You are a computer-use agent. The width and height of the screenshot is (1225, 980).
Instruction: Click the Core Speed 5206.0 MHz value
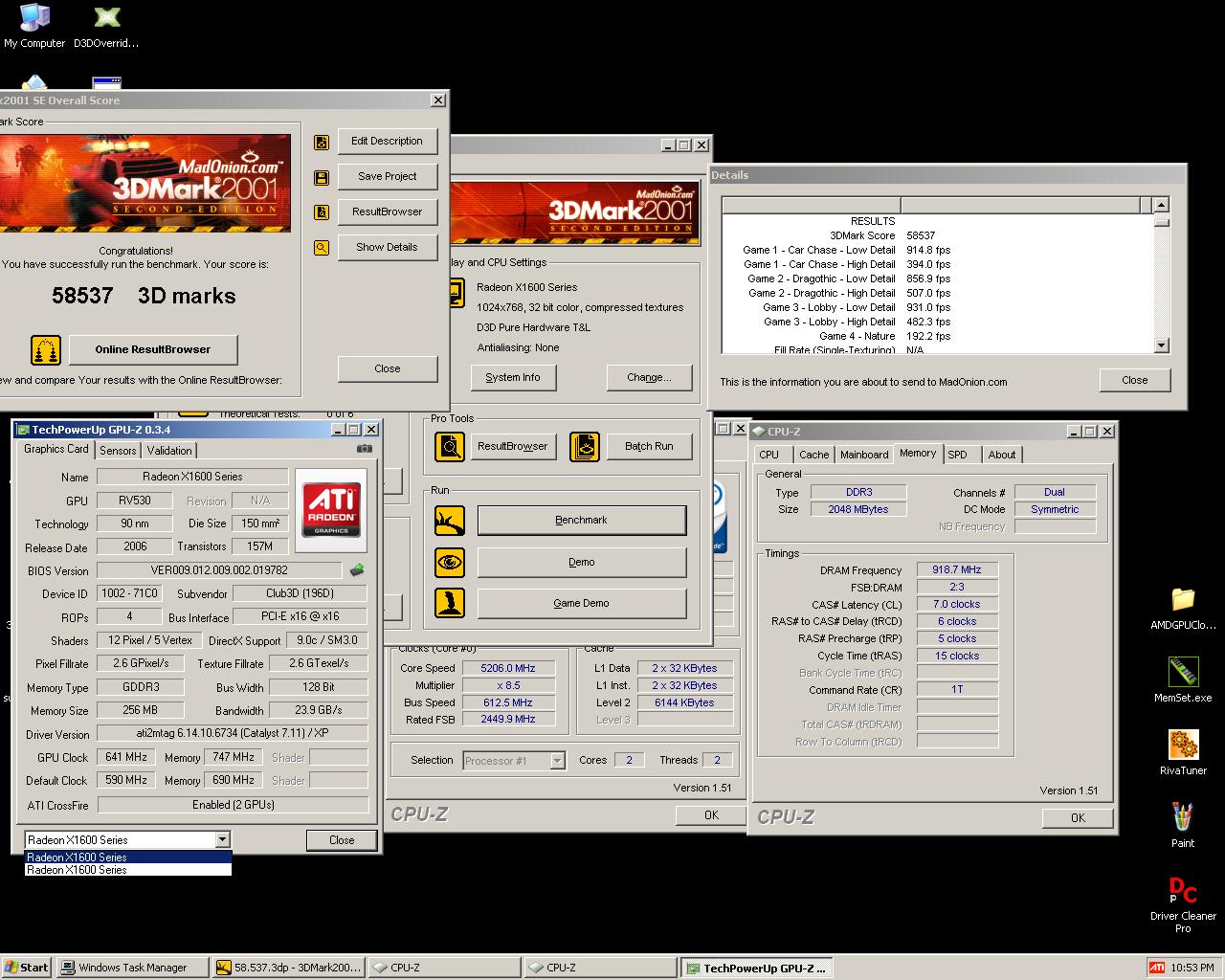tap(508, 669)
